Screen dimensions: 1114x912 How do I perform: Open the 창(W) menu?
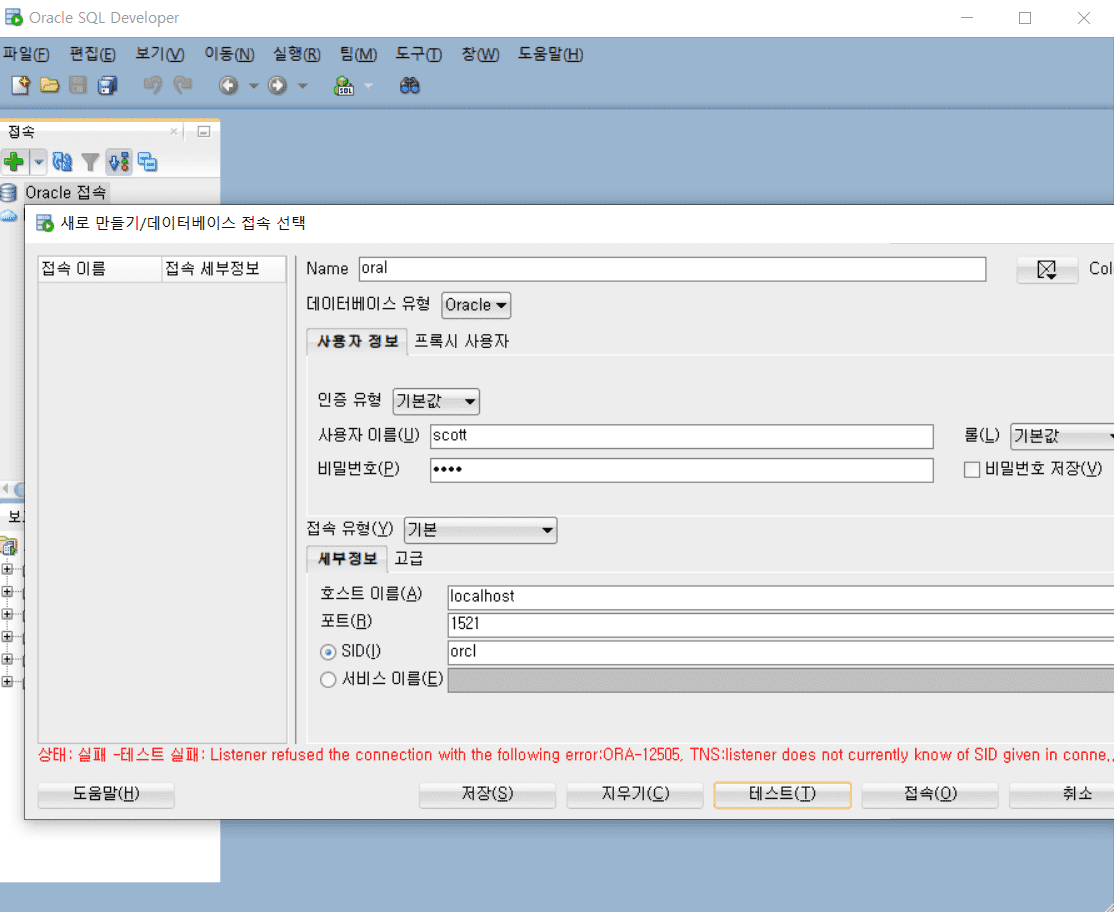tap(480, 54)
